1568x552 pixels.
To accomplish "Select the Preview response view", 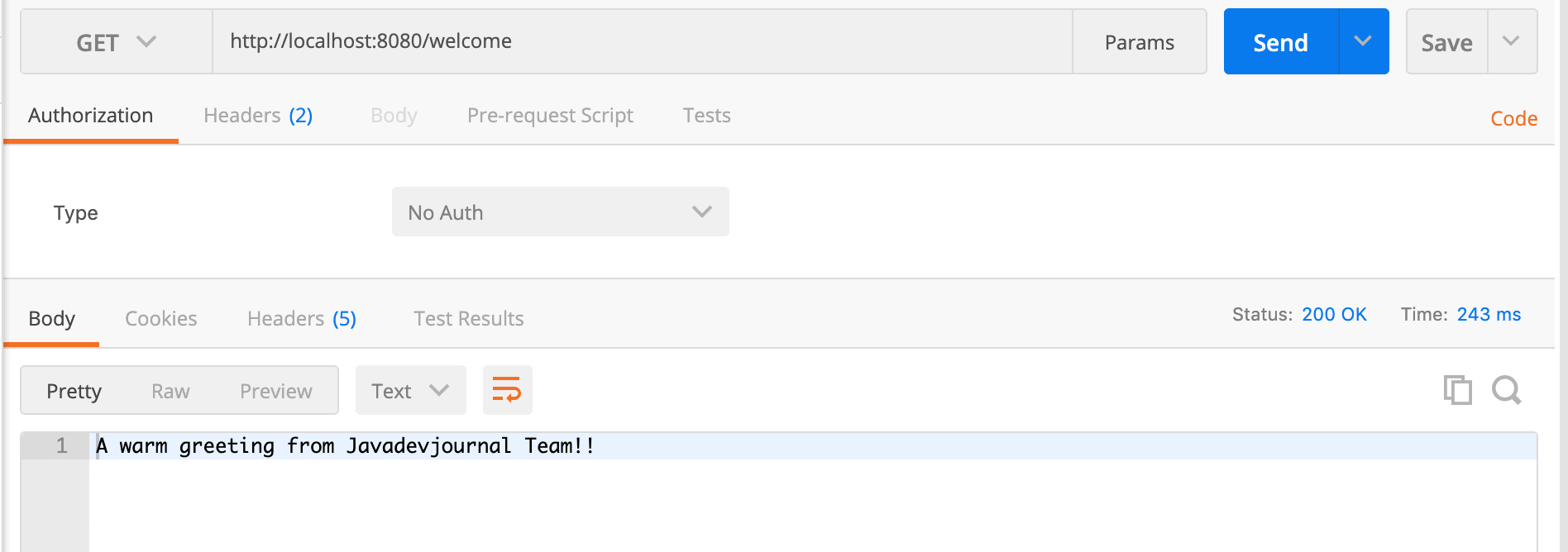I will [x=276, y=391].
